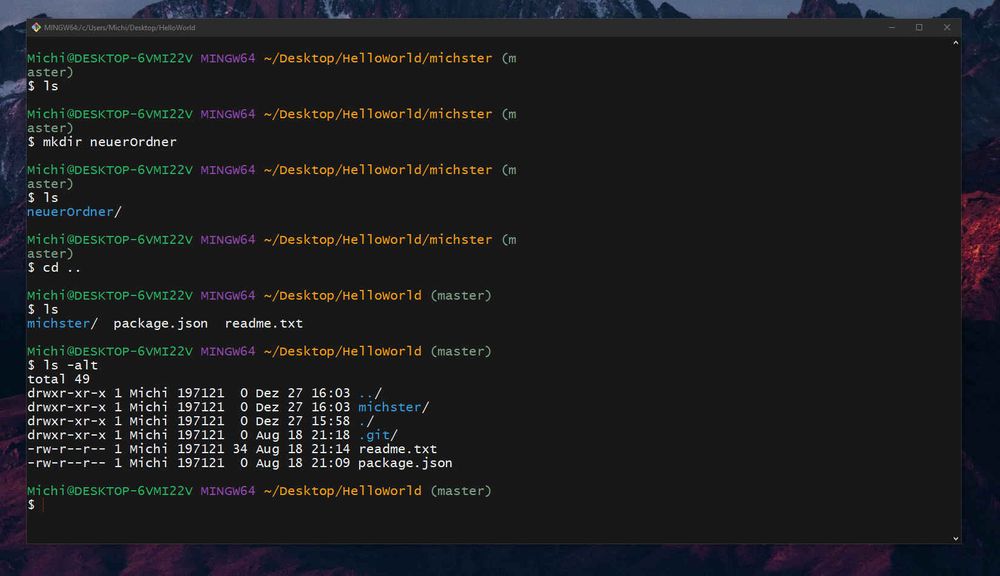Click the scrollbar up arrow

[x=955, y=43]
